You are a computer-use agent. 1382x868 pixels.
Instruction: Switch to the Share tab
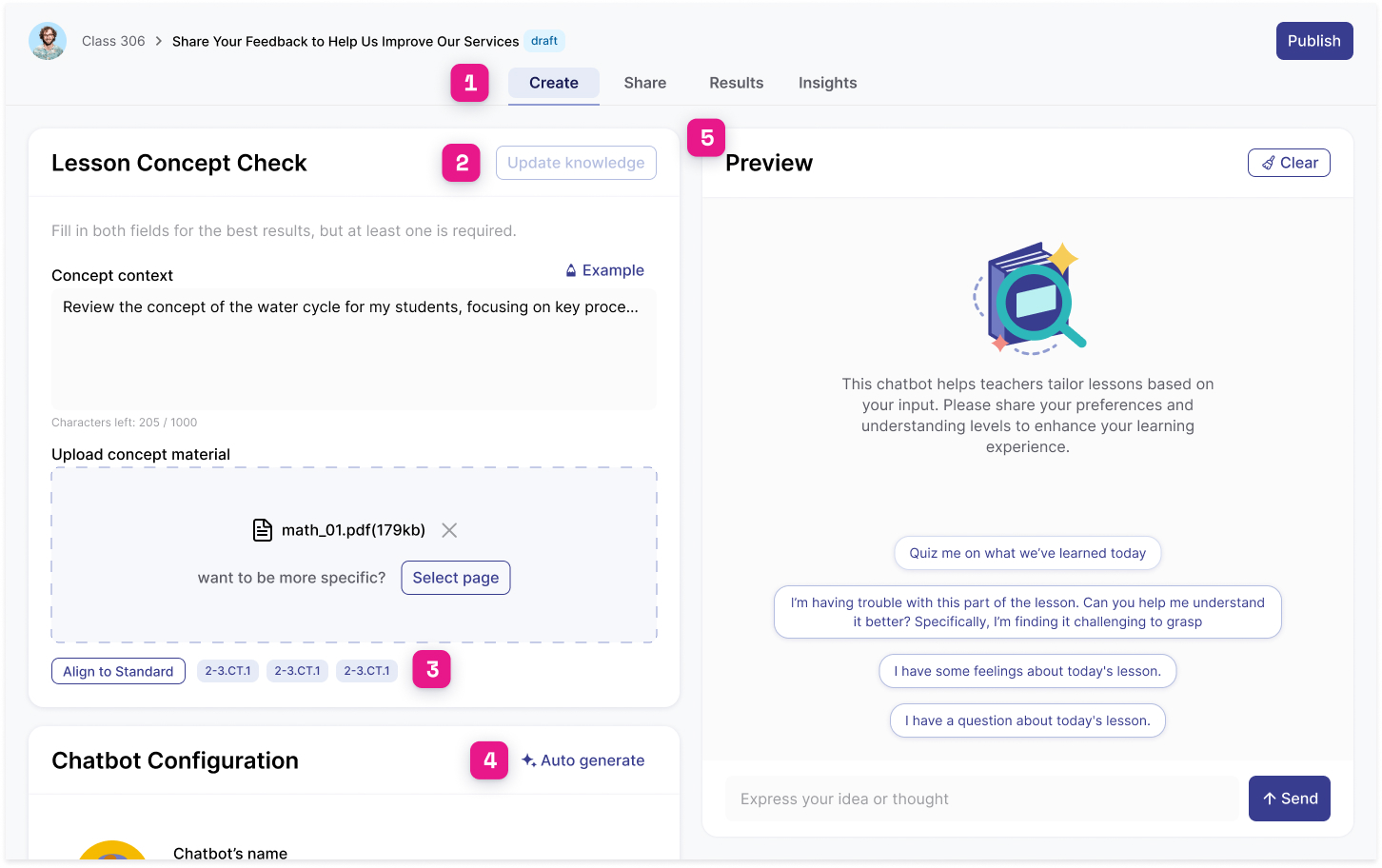point(644,83)
